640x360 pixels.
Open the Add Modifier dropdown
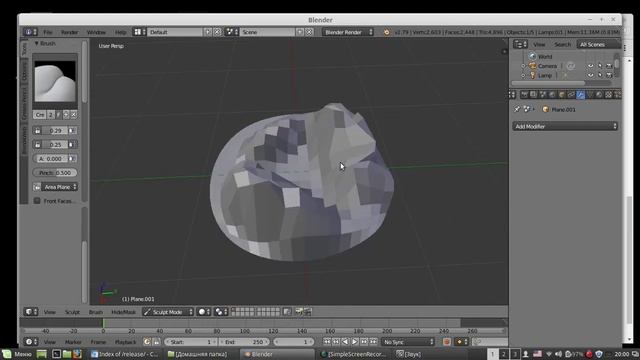coord(565,126)
